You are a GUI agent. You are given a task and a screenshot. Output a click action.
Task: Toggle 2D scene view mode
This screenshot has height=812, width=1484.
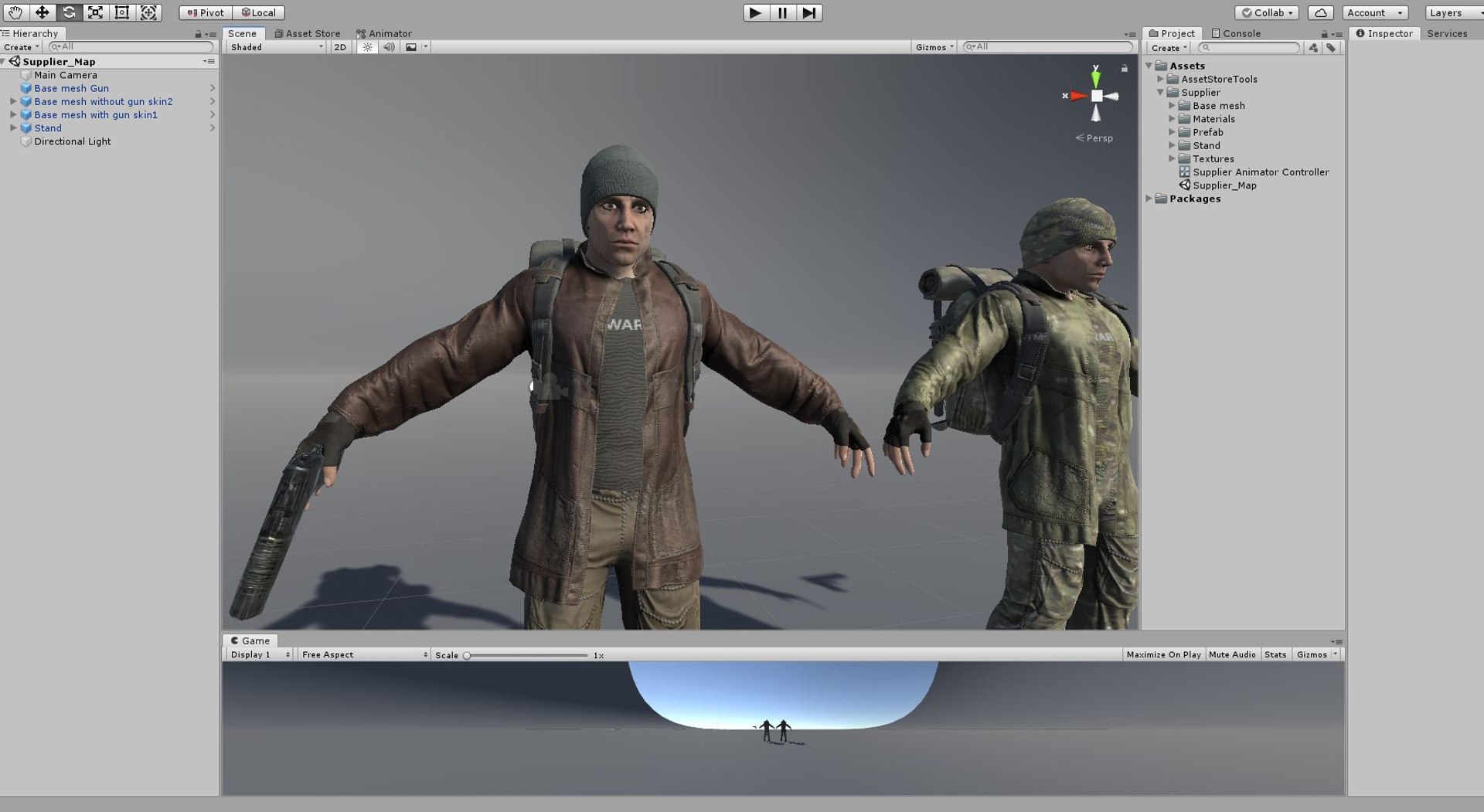click(340, 47)
